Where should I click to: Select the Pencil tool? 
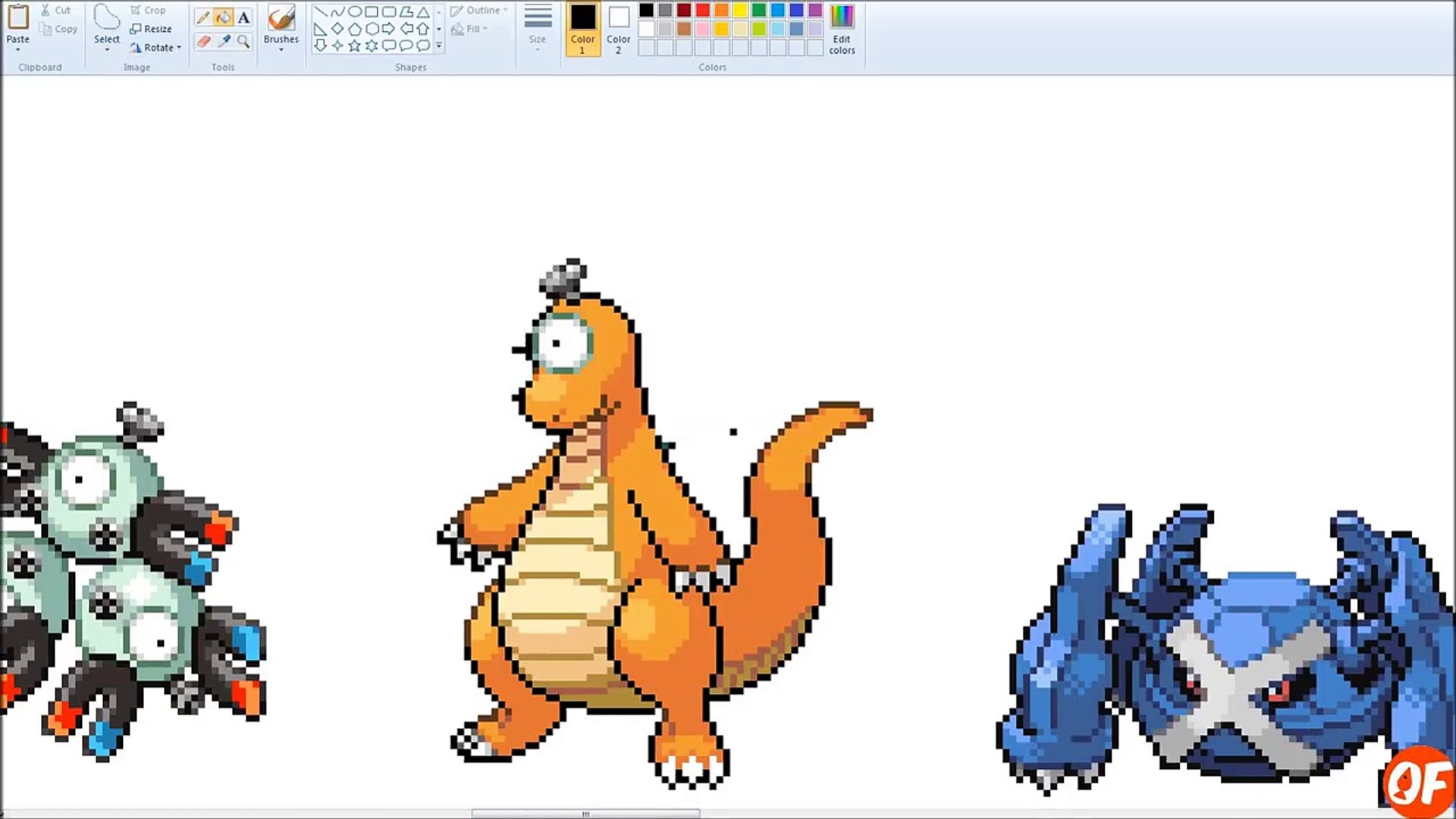pyautogui.click(x=202, y=17)
